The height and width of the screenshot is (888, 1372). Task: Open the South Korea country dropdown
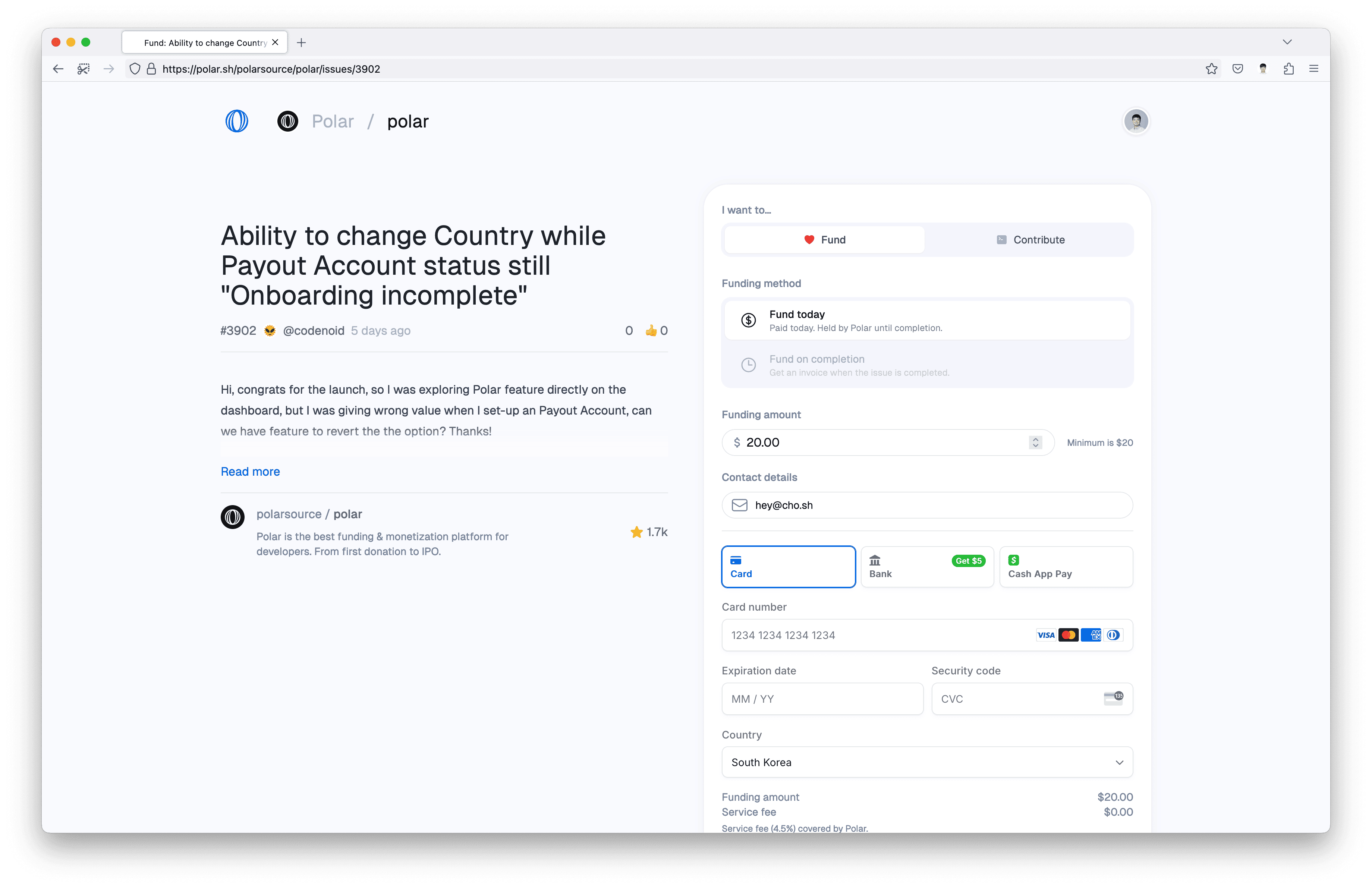(x=926, y=762)
